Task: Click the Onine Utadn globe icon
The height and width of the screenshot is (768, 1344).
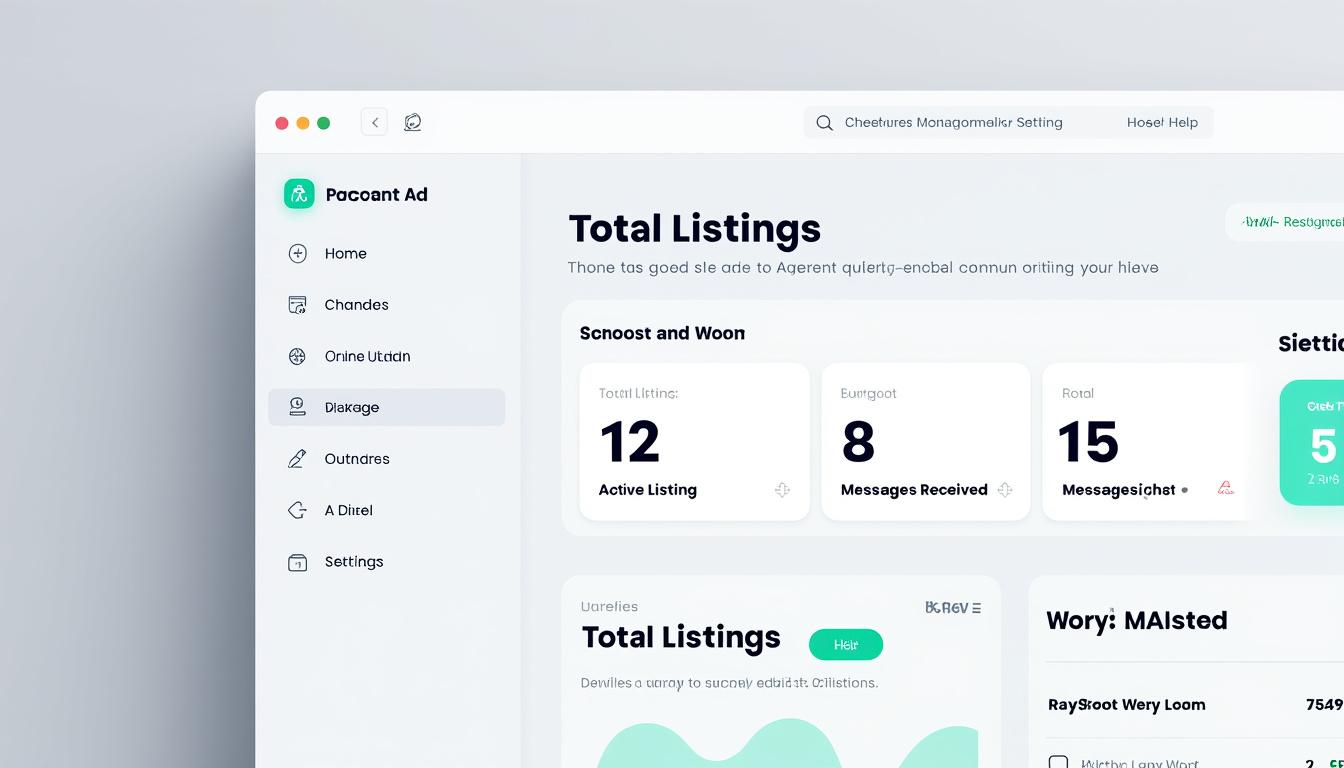Action: pyautogui.click(x=297, y=356)
